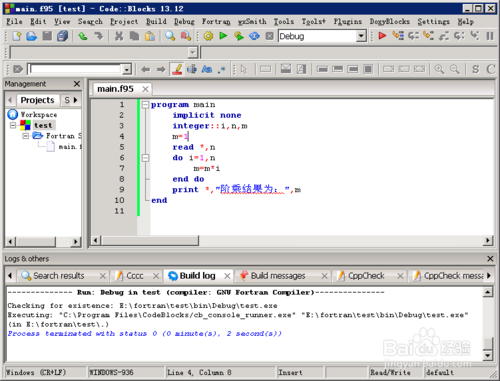Open the incremental search history dropdown
The image size is (500, 381).
tap(127, 69)
